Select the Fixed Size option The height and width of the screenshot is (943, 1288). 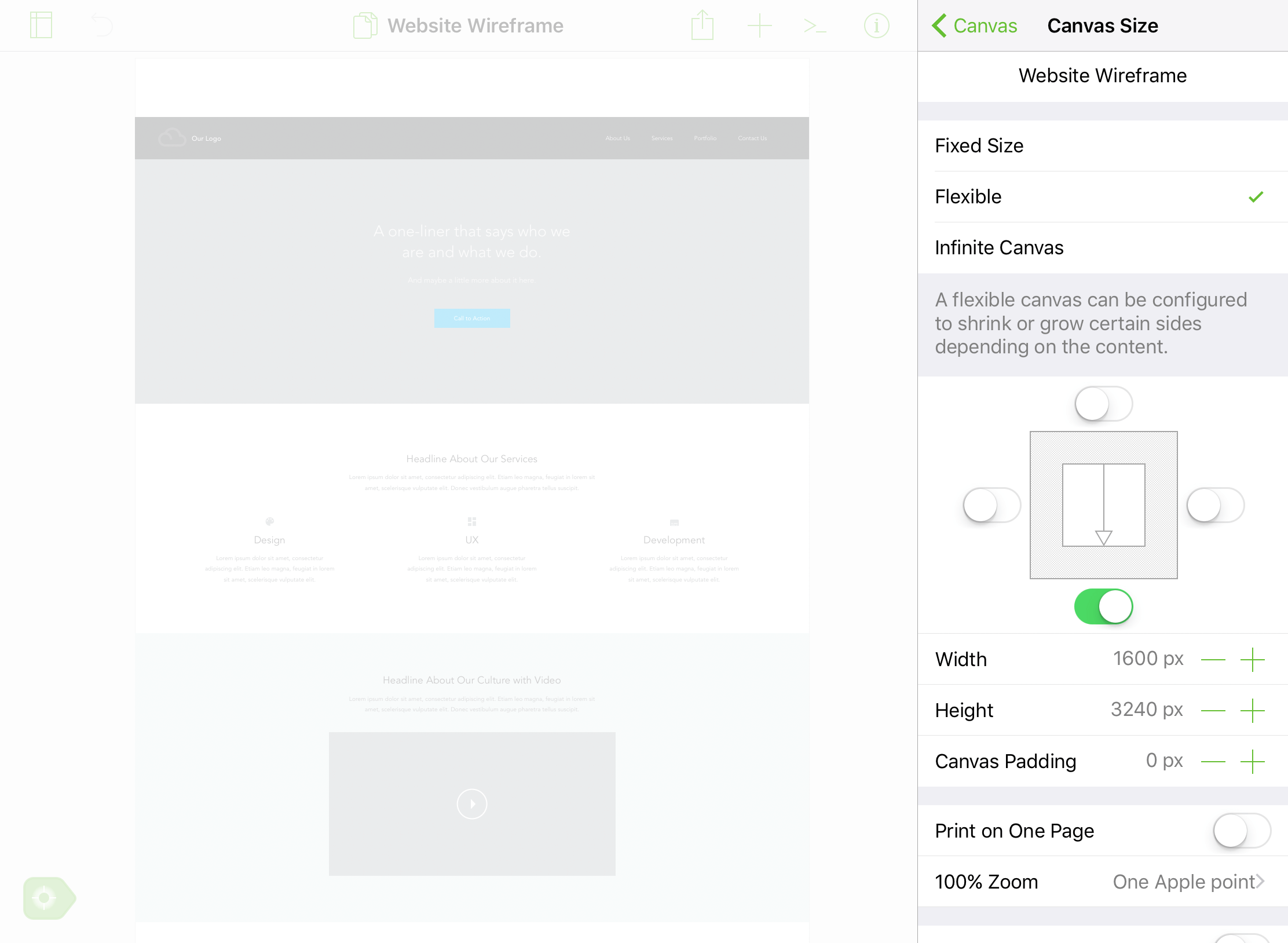[x=979, y=145]
